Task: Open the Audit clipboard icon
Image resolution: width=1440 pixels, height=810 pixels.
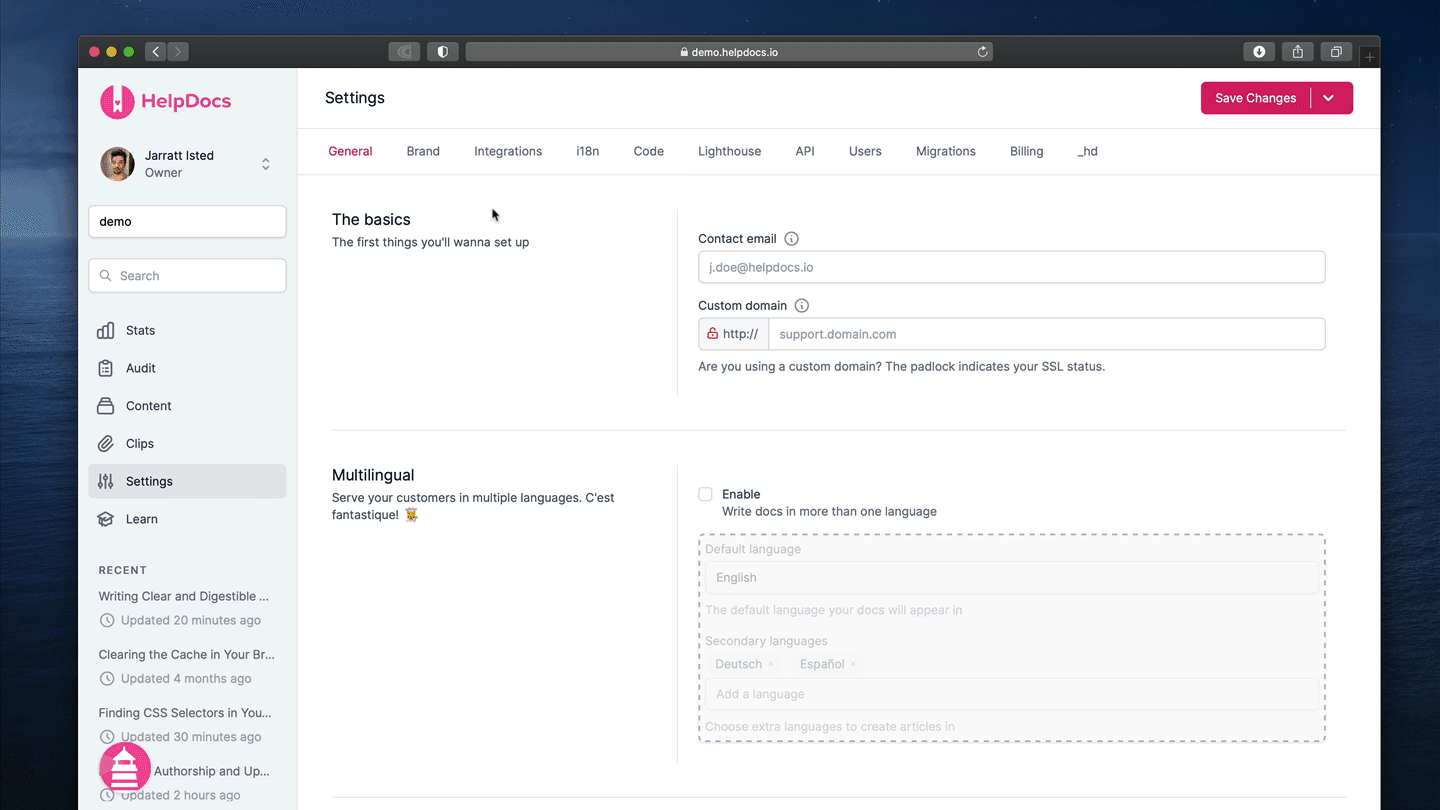Action: pyautogui.click(x=106, y=368)
